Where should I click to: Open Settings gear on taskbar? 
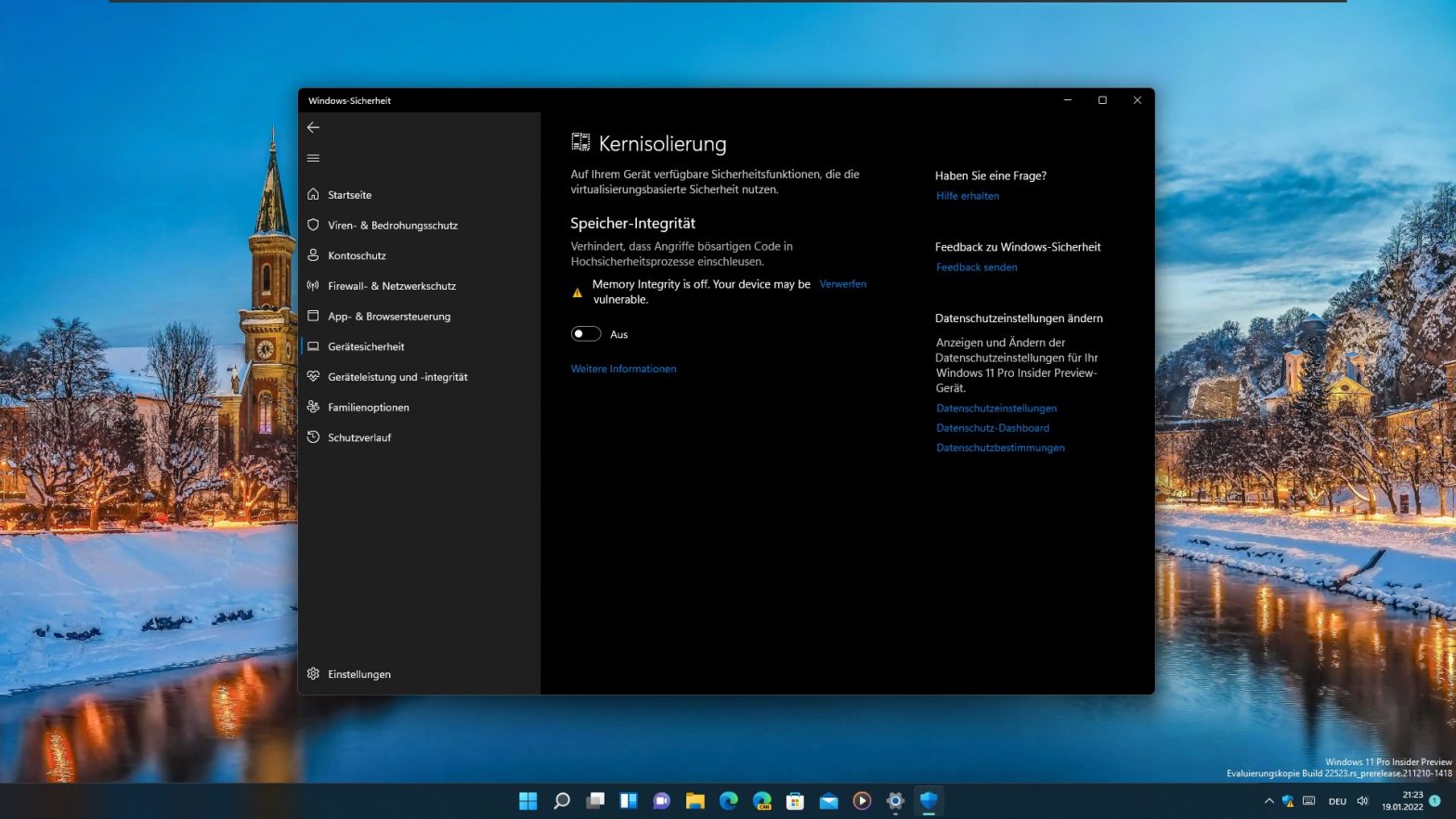(x=895, y=800)
